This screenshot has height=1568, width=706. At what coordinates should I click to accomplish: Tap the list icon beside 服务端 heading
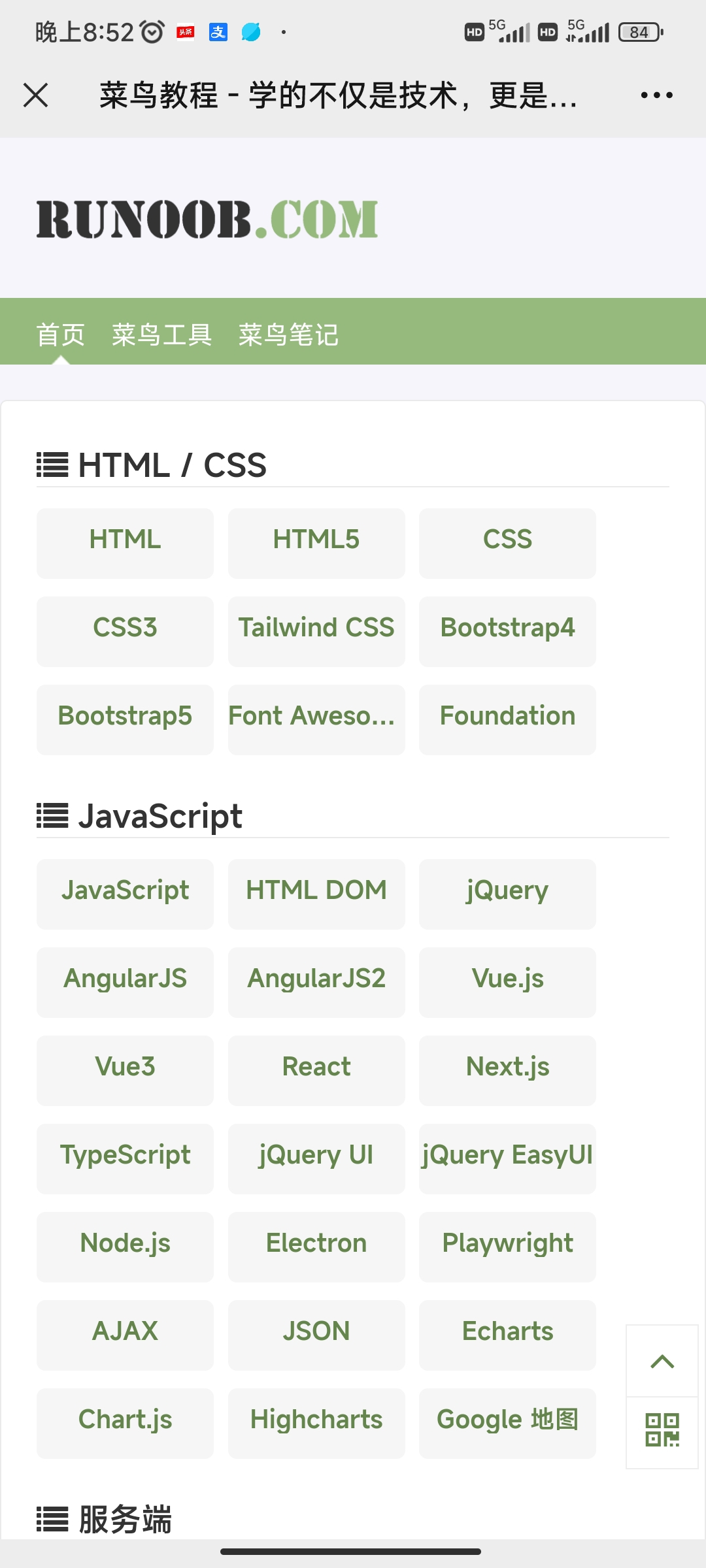[x=52, y=1519]
